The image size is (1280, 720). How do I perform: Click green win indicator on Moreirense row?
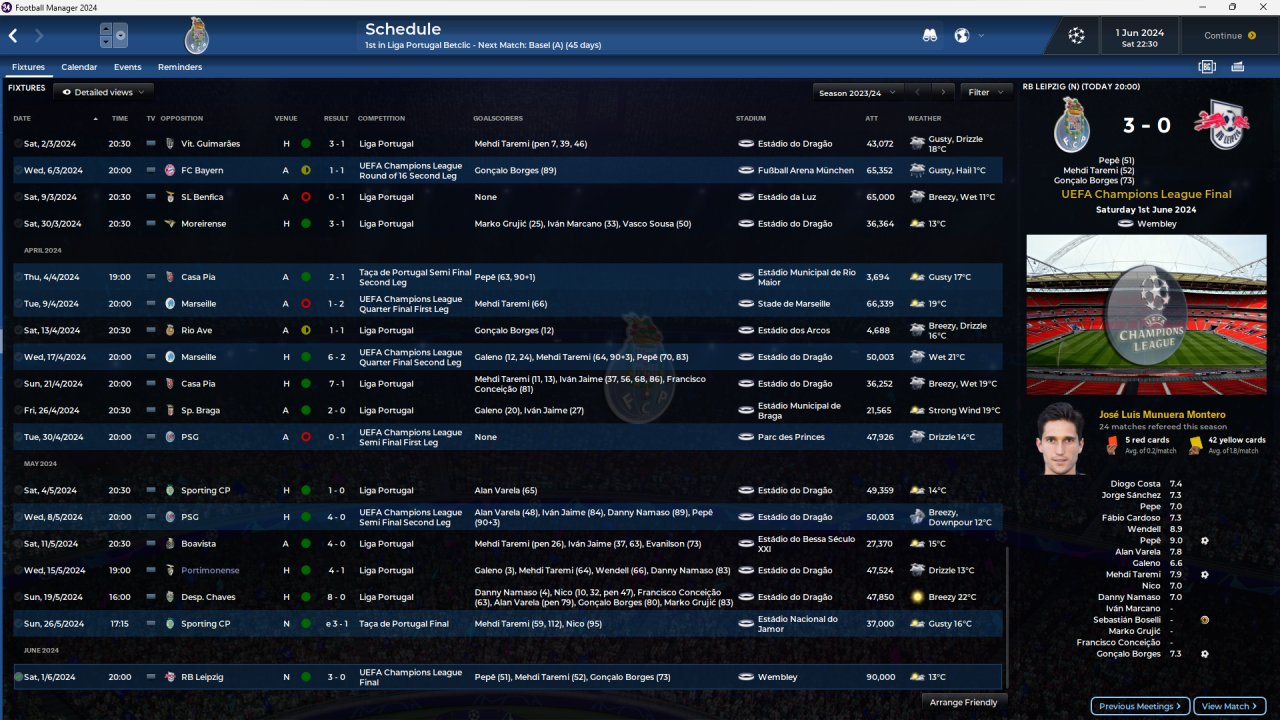305,224
